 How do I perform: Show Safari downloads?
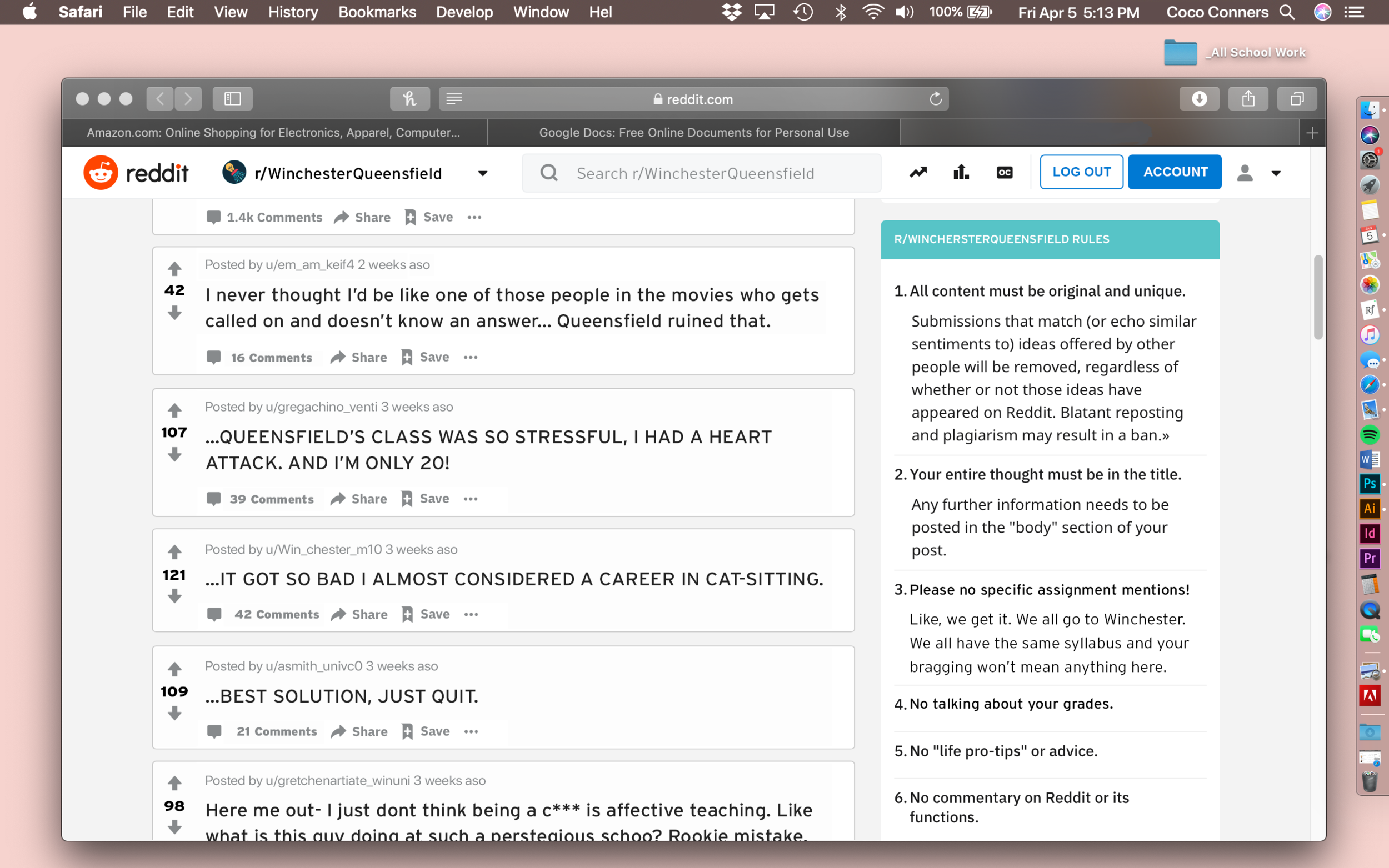1199,99
